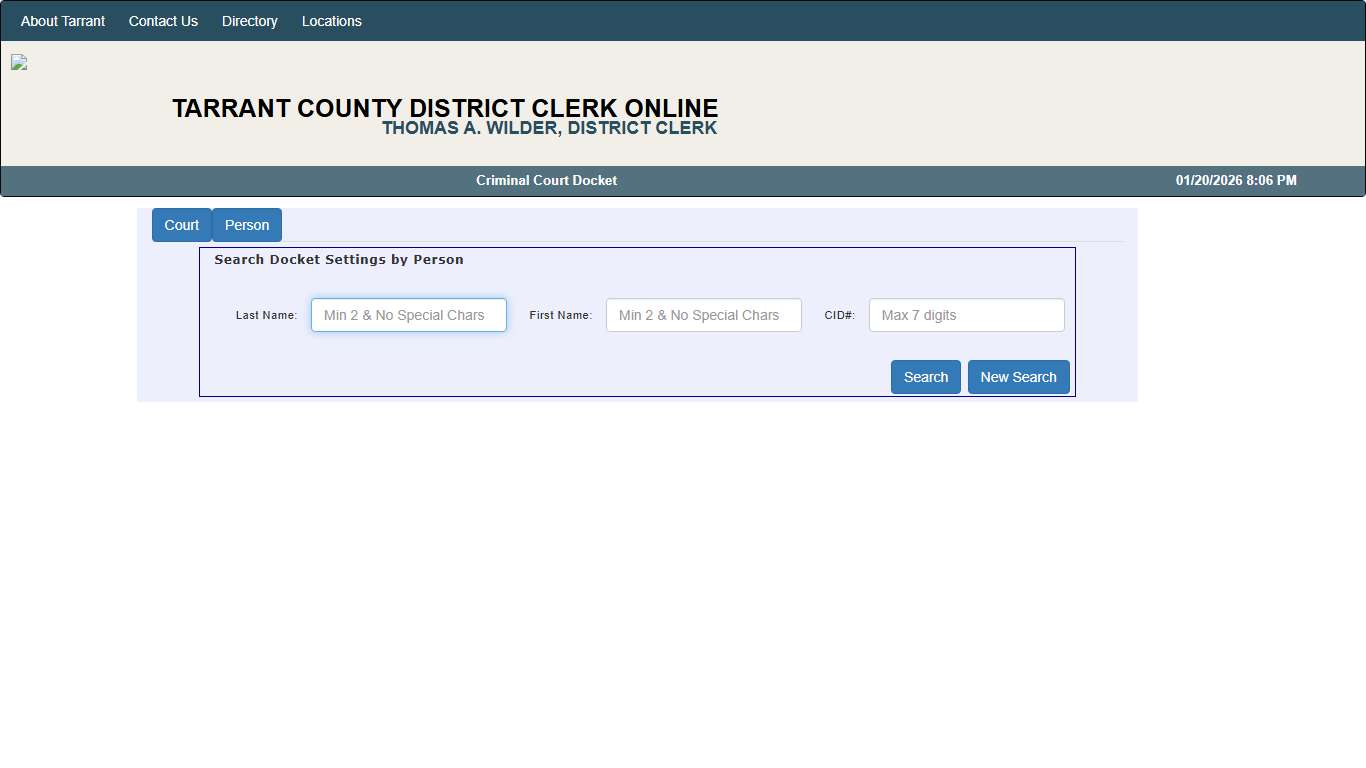Click the date and time display

(x=1235, y=180)
